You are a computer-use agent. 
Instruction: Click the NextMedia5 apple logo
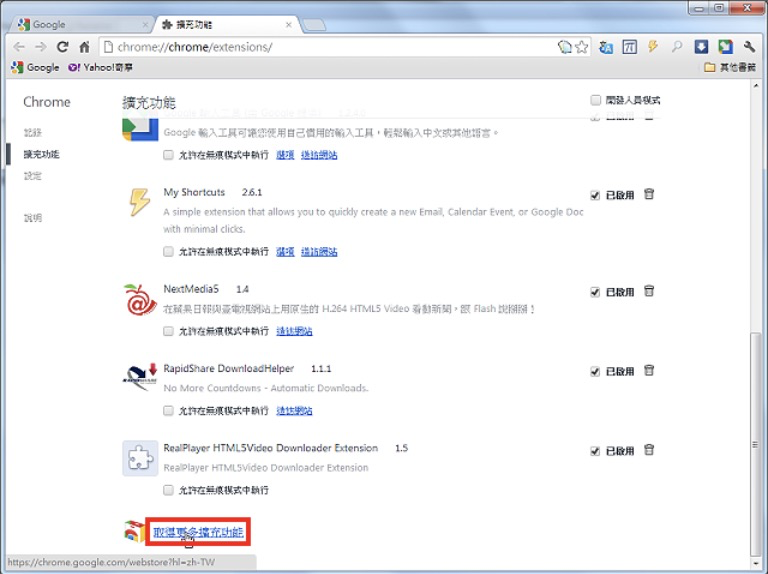click(140, 299)
